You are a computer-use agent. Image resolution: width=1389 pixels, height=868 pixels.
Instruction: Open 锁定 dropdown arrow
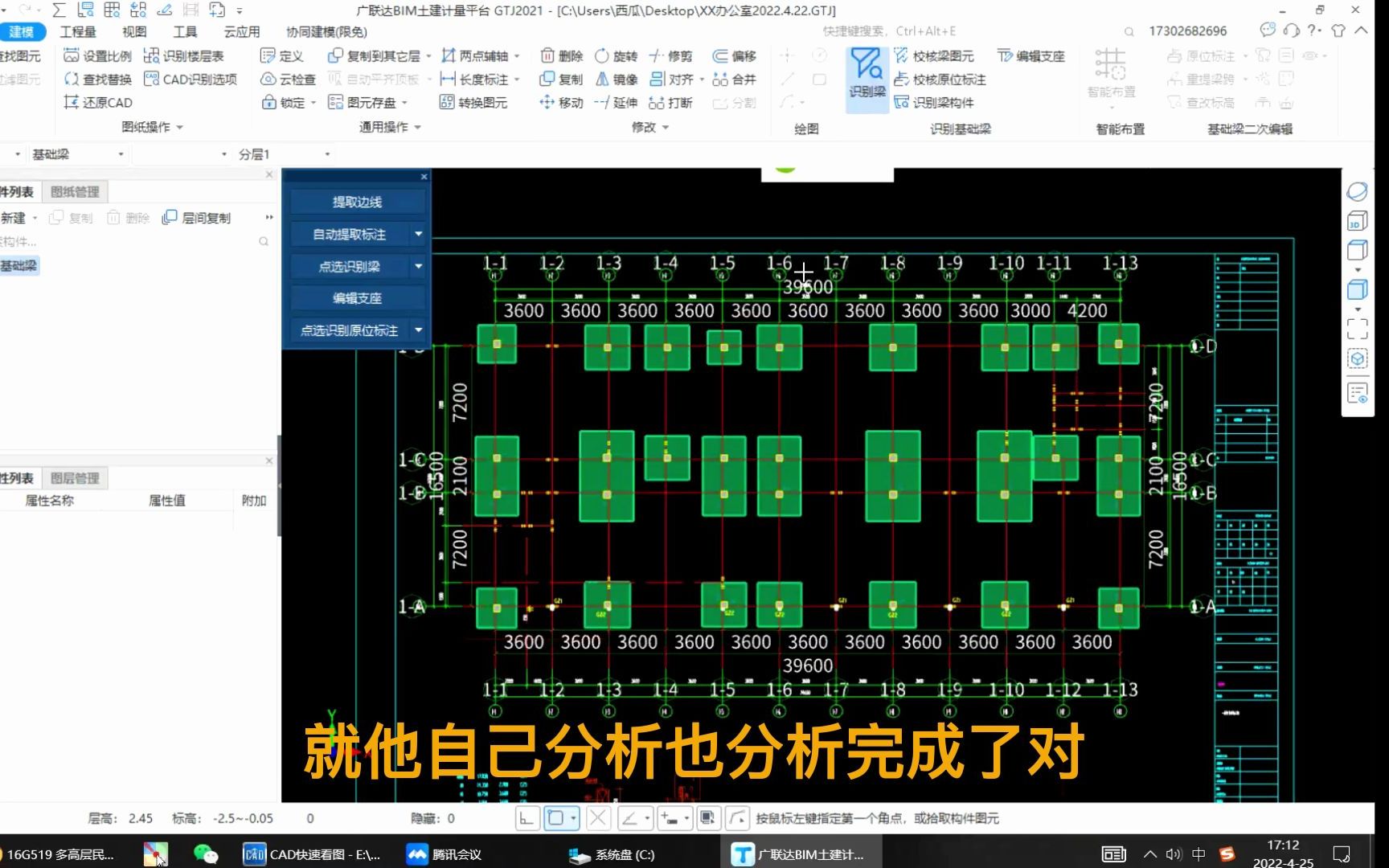point(313,103)
